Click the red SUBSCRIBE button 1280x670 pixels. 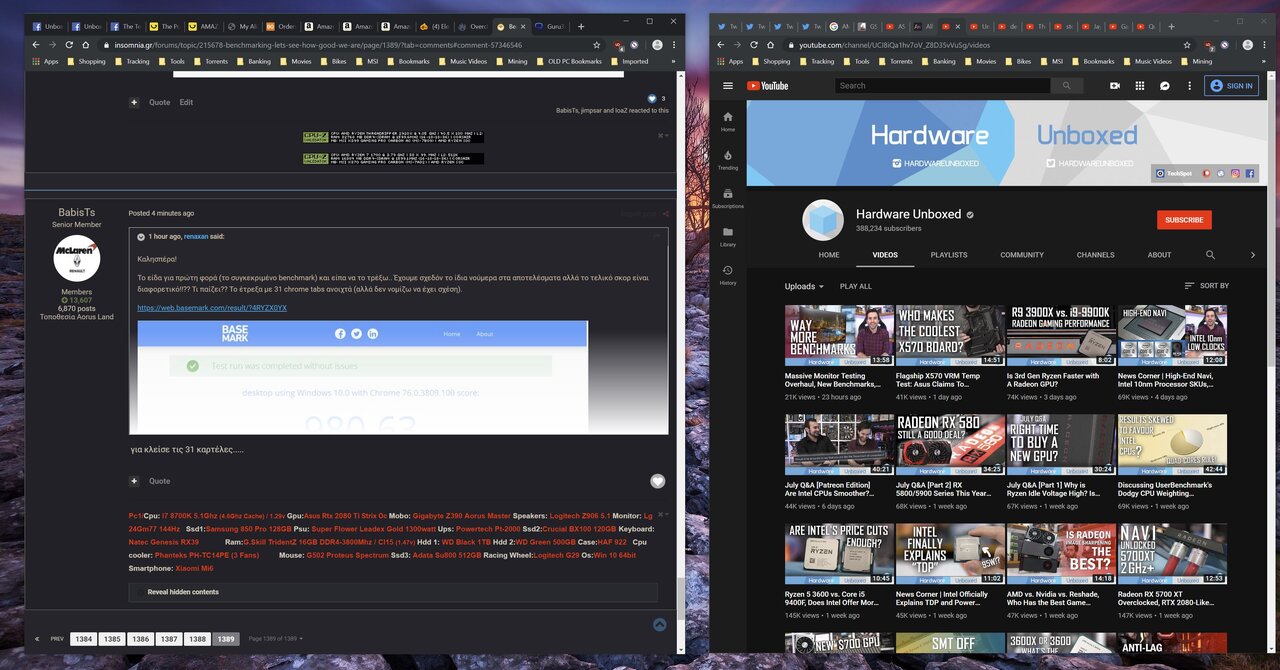[x=1184, y=220]
